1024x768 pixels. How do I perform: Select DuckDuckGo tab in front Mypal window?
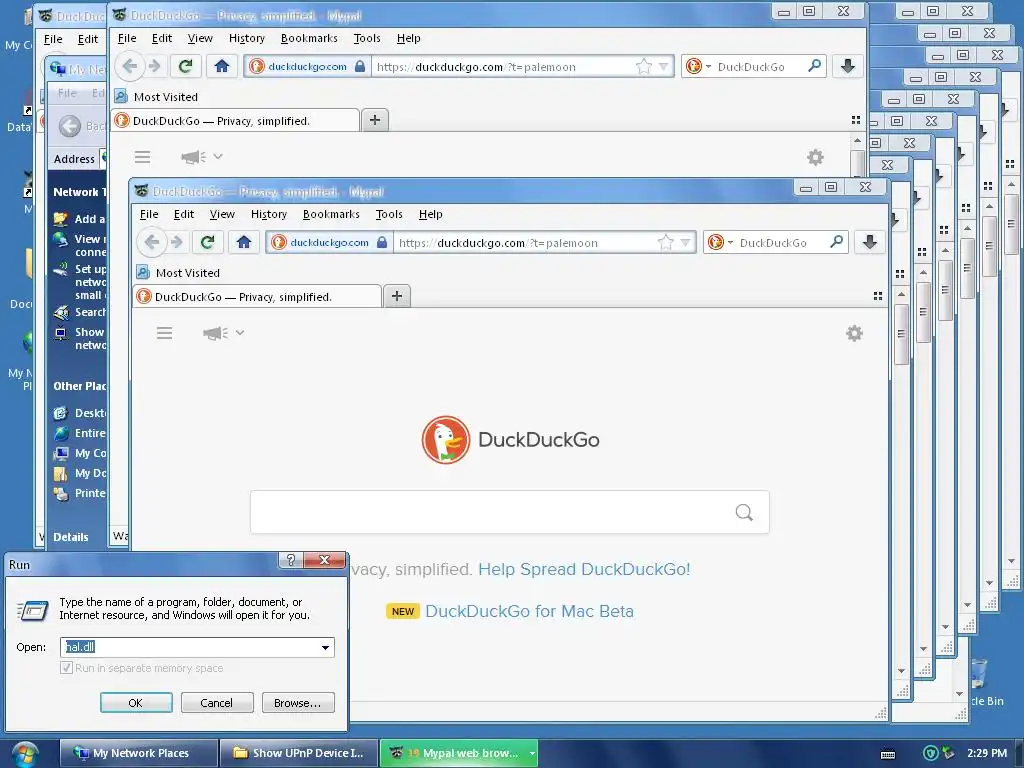(257, 296)
